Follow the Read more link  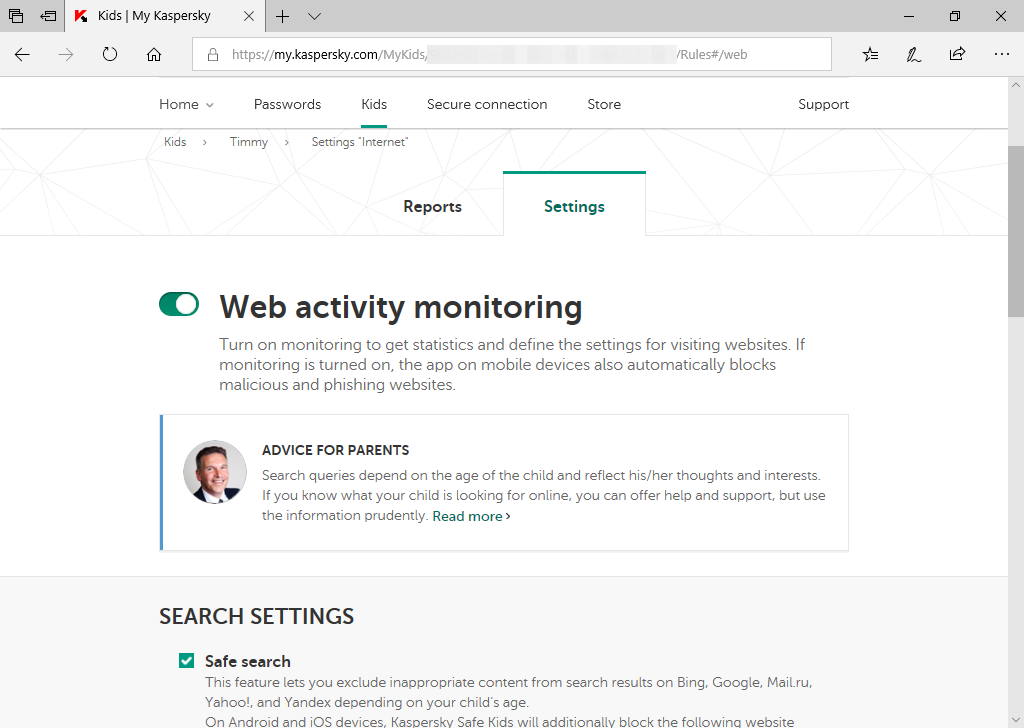point(471,516)
